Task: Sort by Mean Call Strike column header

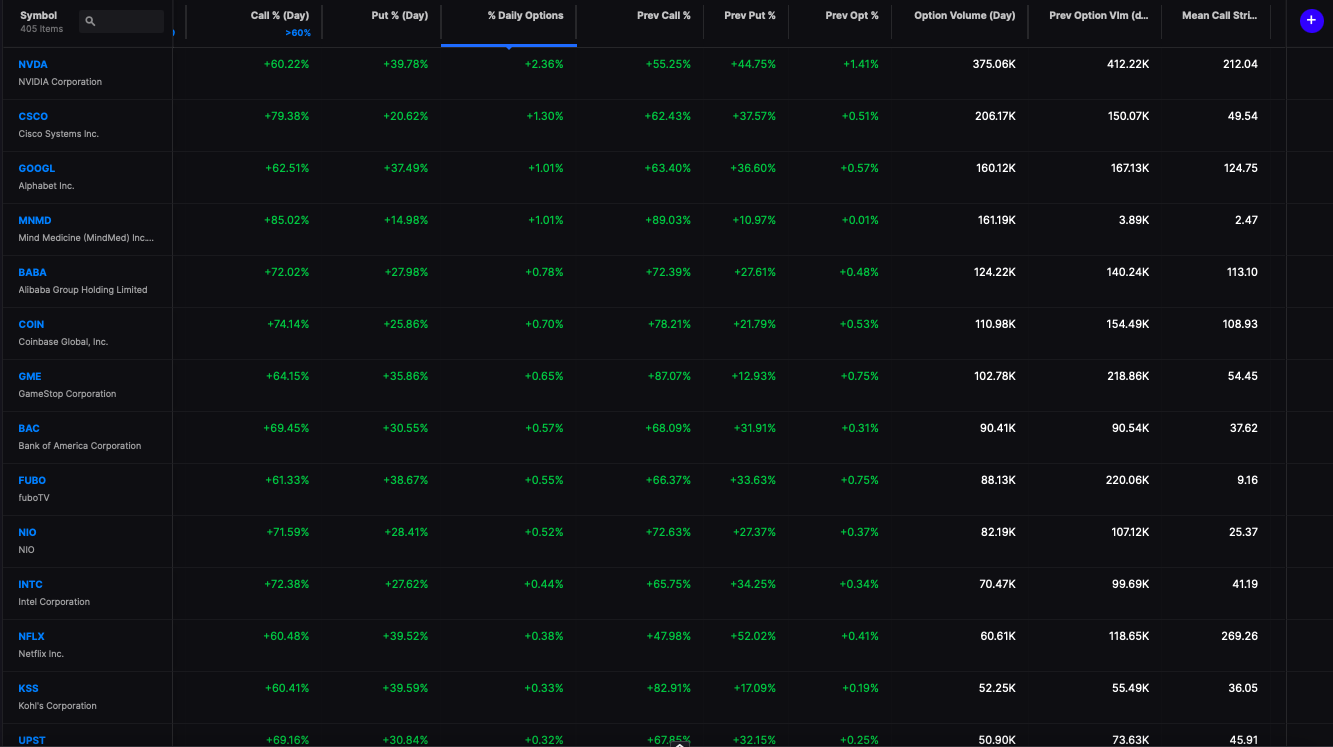Action: (1219, 16)
